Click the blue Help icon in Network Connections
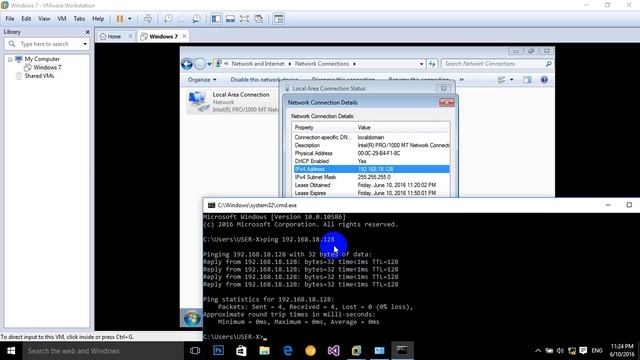The height and width of the screenshot is (360, 640). [x=544, y=80]
